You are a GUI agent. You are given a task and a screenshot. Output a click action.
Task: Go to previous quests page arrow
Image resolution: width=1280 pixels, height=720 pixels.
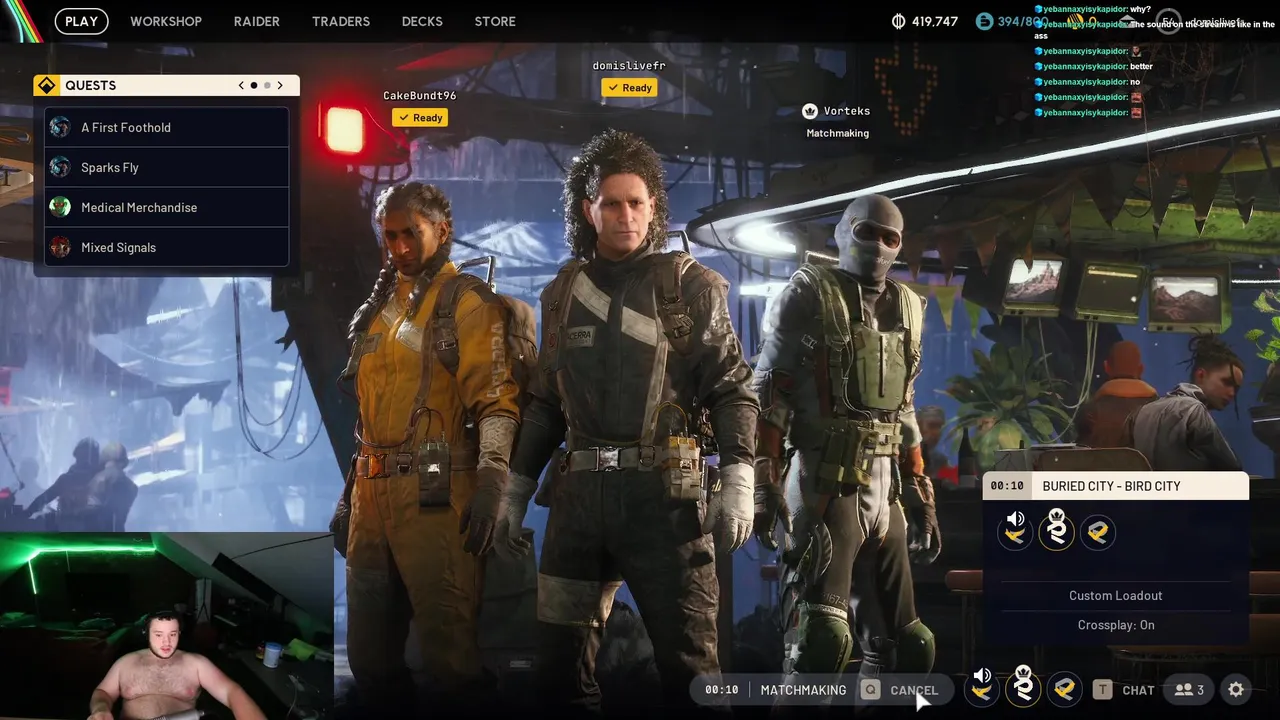241,86
